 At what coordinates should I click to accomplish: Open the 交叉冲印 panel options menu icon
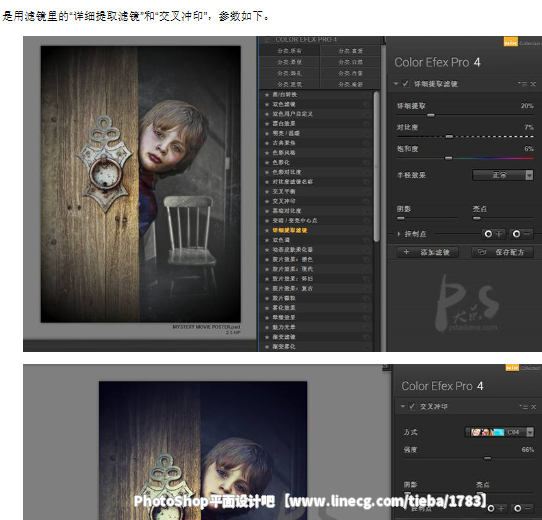[x=524, y=407]
